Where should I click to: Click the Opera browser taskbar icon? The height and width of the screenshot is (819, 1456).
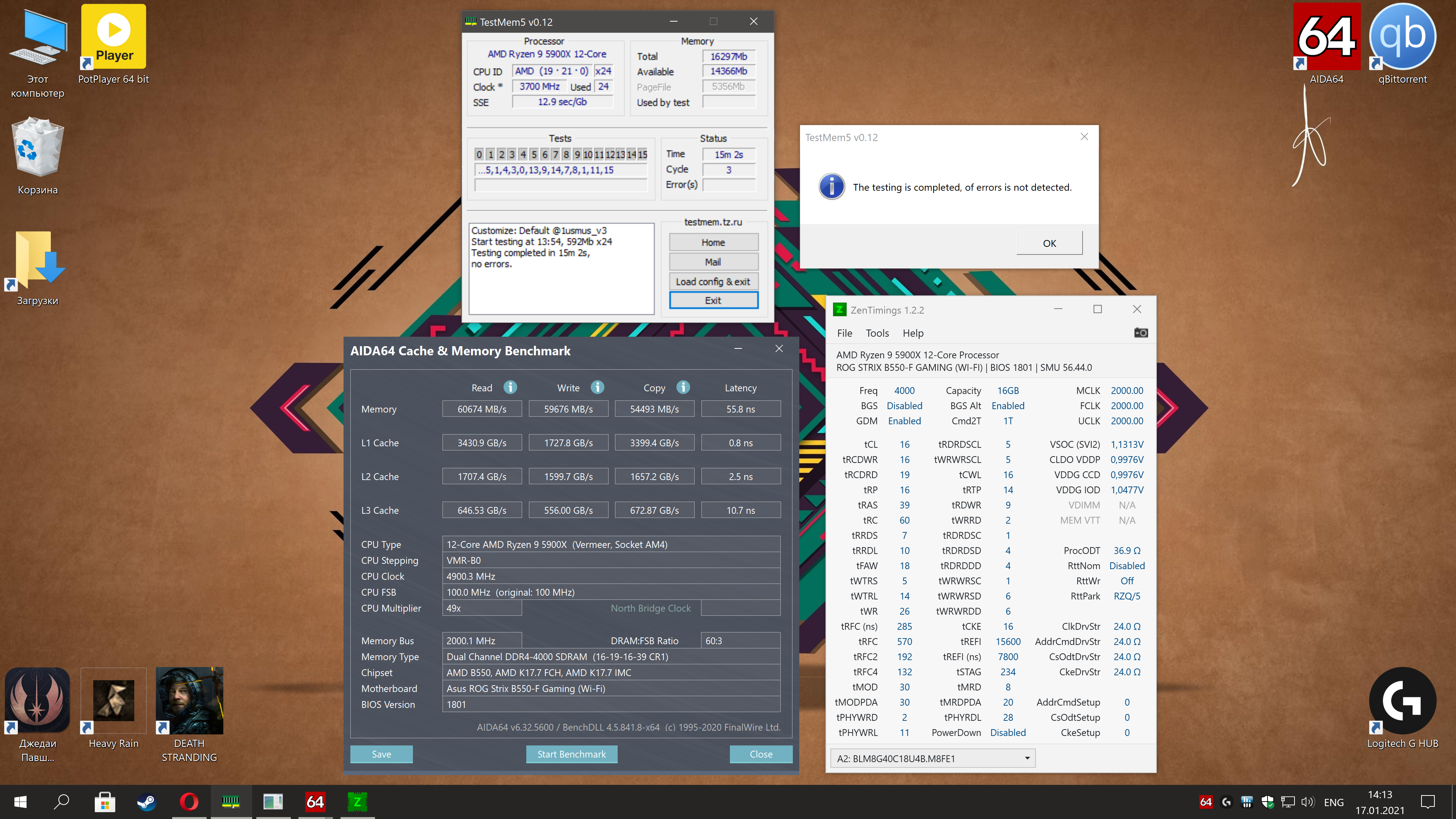point(189,802)
